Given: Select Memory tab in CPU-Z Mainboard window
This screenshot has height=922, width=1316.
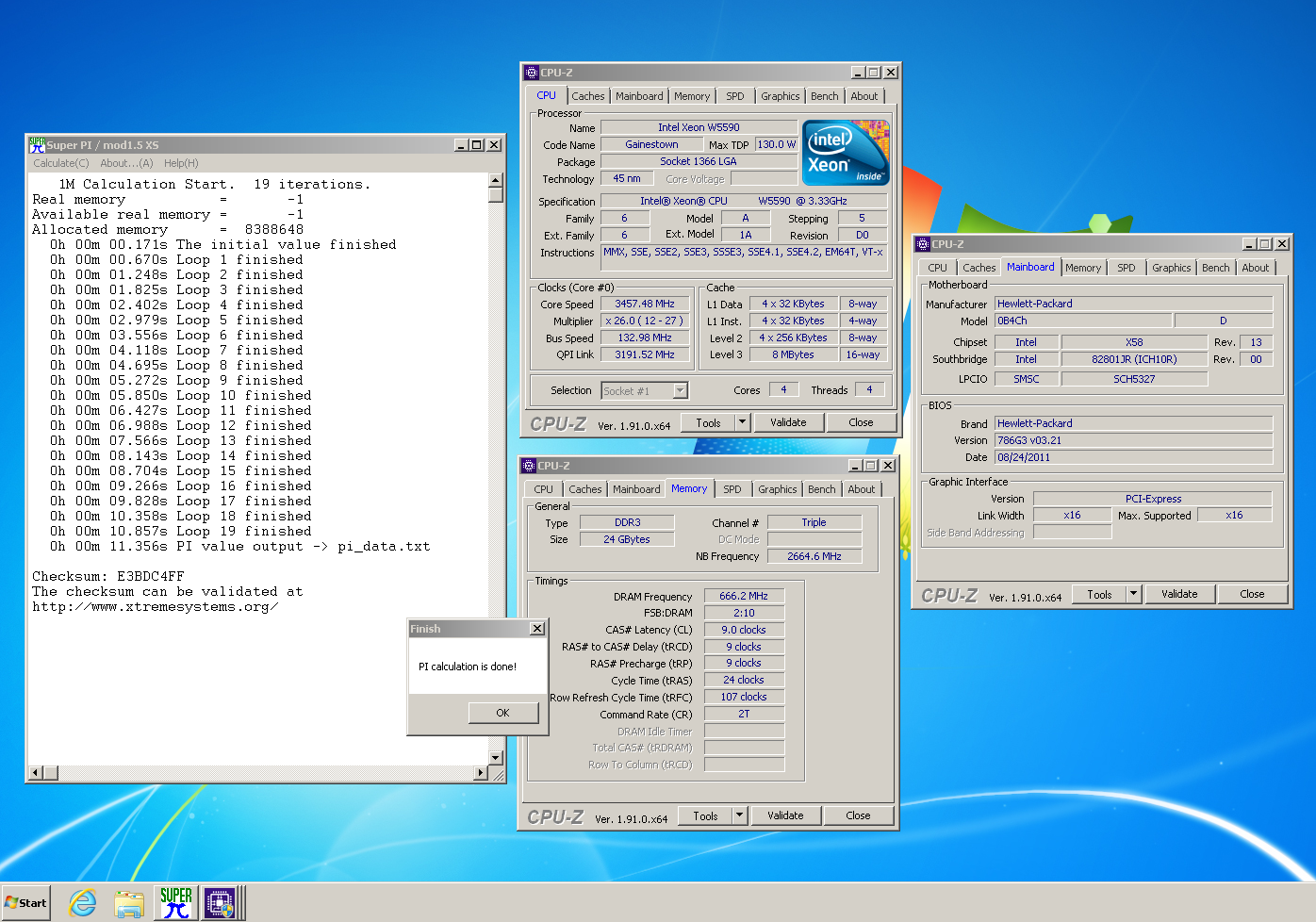Looking at the screenshot, I should click(1083, 268).
